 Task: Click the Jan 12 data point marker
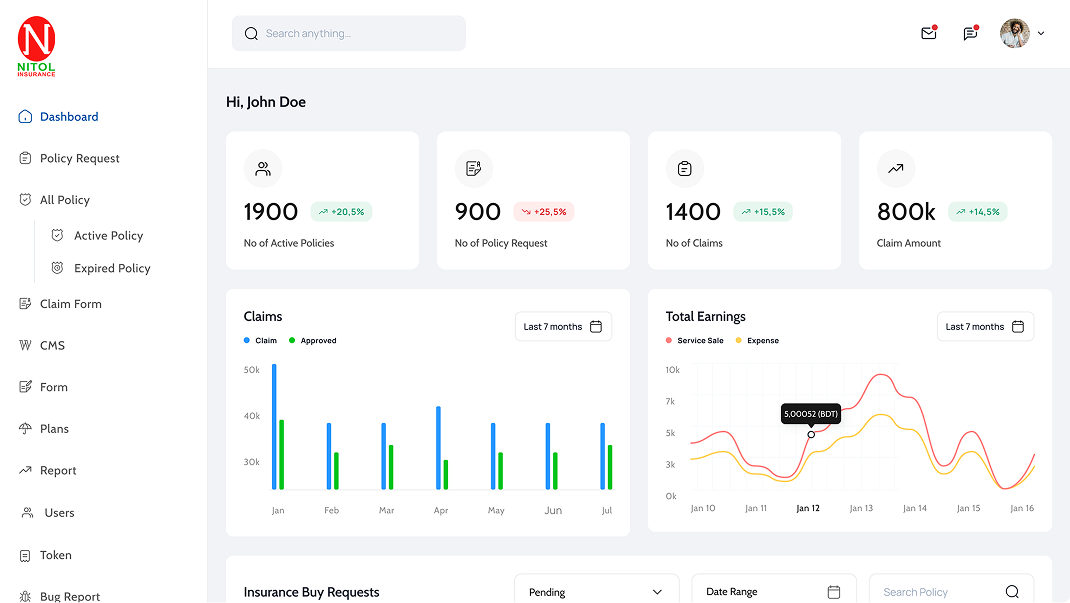click(811, 434)
